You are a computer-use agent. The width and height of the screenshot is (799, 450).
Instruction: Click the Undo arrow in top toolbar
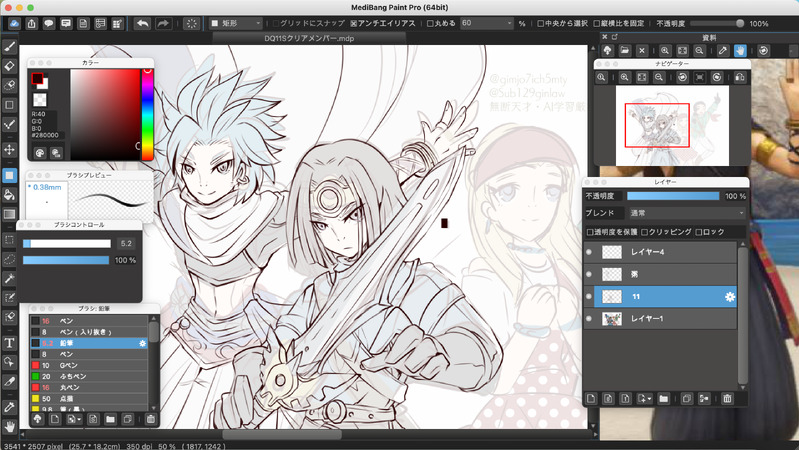[x=142, y=22]
